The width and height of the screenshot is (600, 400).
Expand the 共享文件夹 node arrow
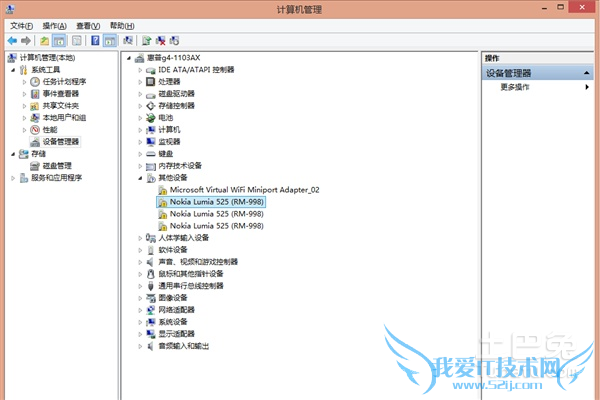pyautogui.click(x=24, y=106)
